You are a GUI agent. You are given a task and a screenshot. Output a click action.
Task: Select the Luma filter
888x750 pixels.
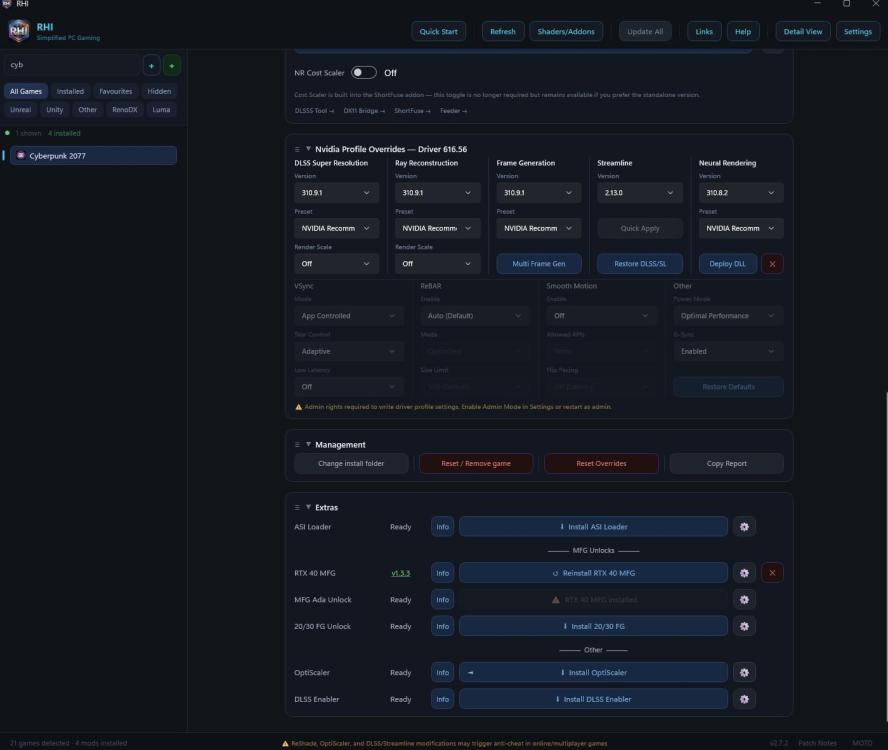tap(161, 109)
